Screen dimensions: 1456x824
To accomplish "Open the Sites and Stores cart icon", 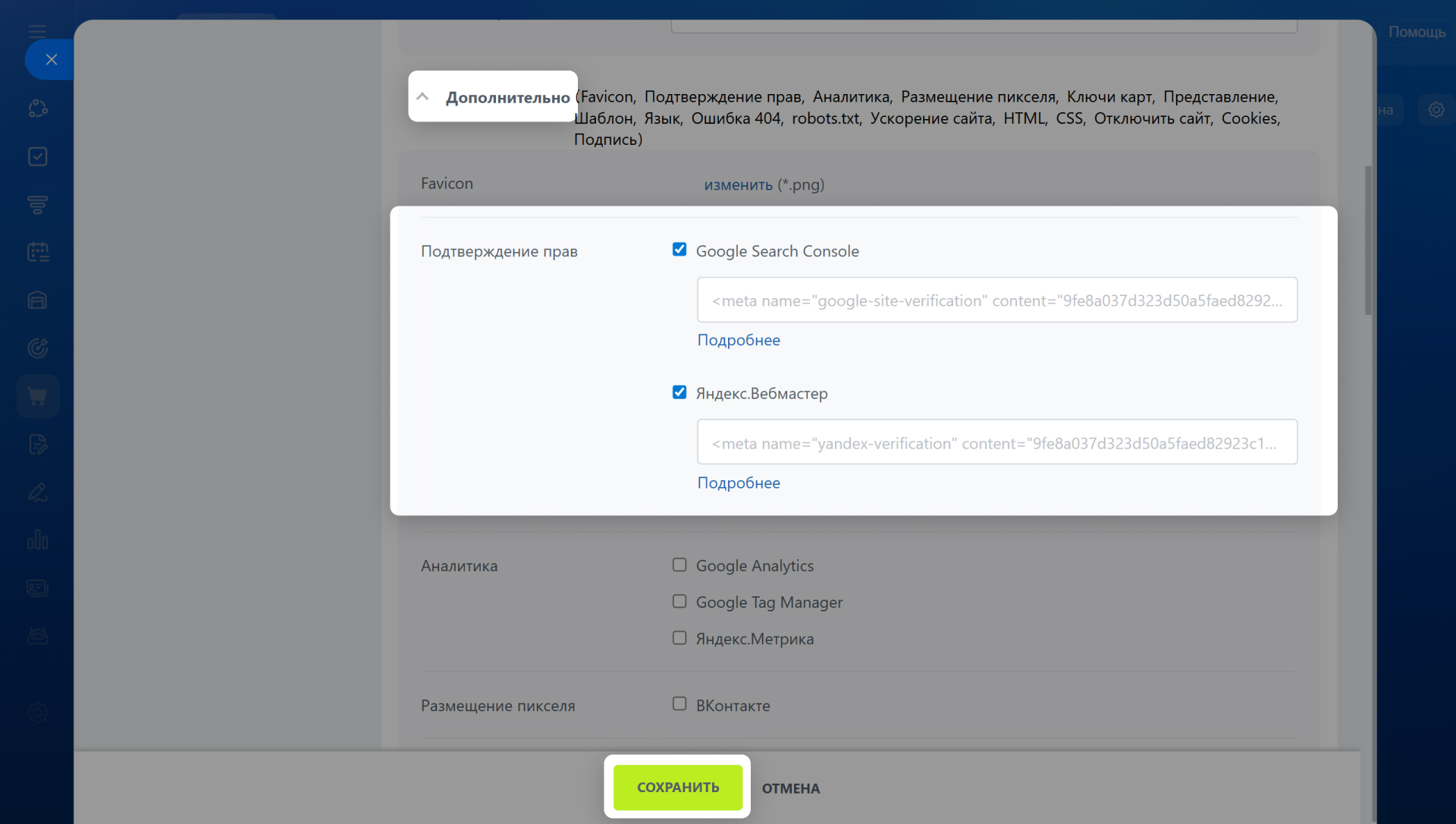I will [38, 396].
